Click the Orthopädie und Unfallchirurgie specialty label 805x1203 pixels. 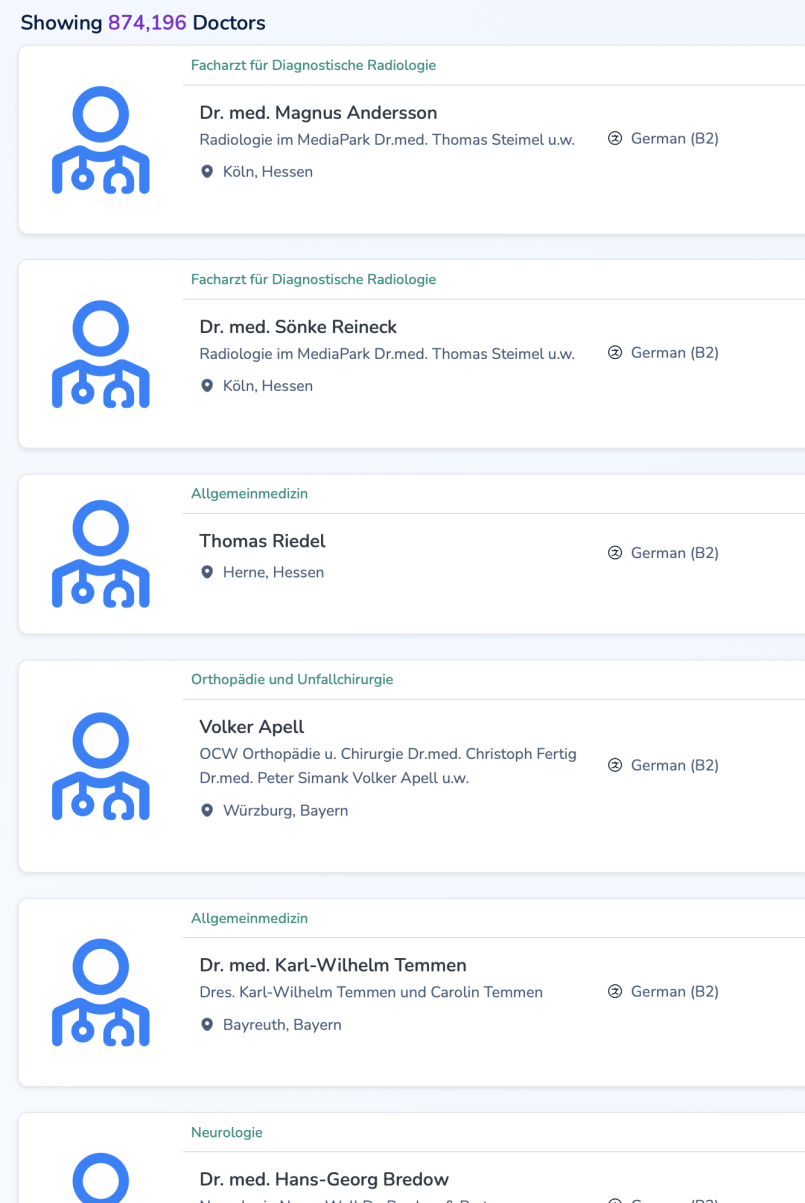(292, 679)
